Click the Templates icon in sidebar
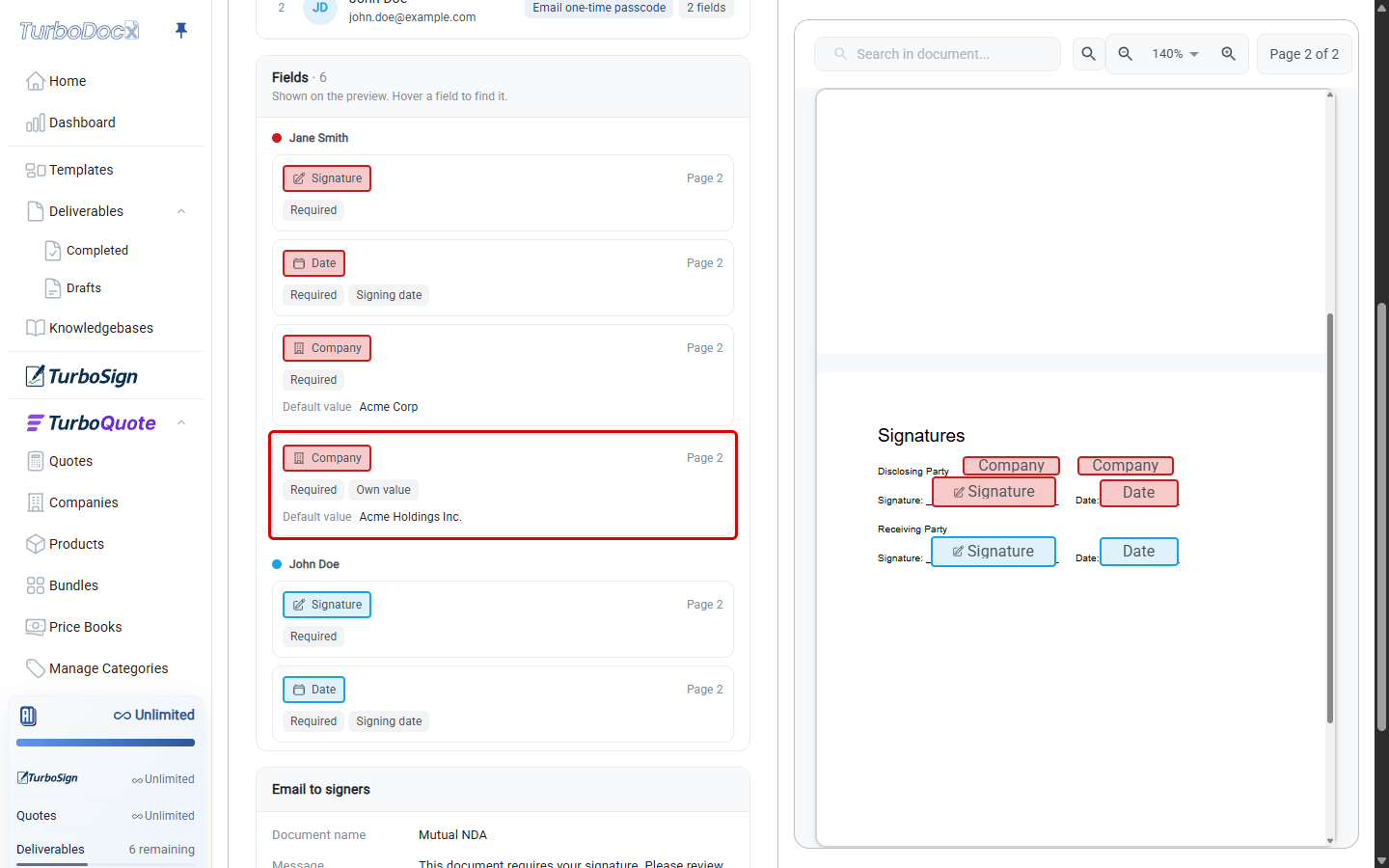 36,170
